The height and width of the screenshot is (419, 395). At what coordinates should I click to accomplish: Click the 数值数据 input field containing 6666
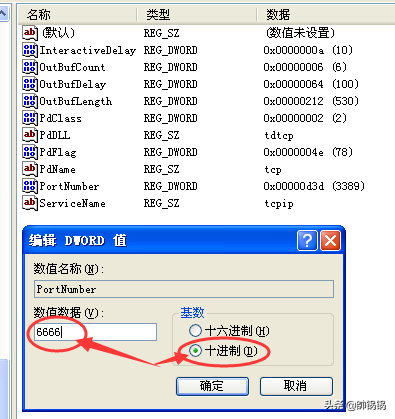coord(95,332)
